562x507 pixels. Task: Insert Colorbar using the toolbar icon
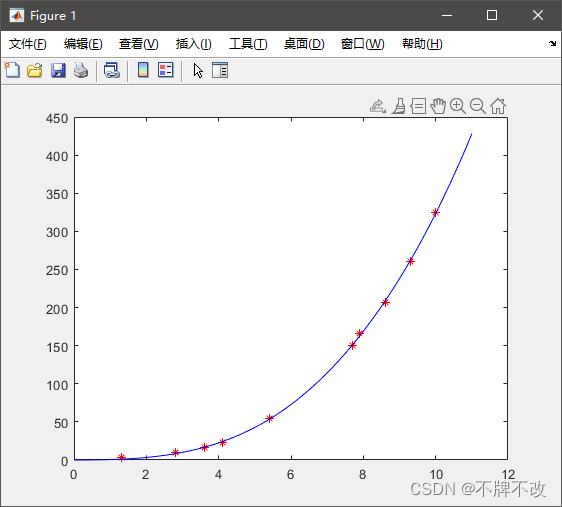point(143,70)
